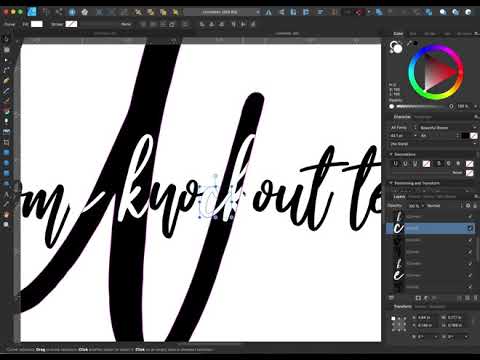Open the History tab beside Transform
The height and width of the screenshot is (360, 480).
[x=421, y=307]
